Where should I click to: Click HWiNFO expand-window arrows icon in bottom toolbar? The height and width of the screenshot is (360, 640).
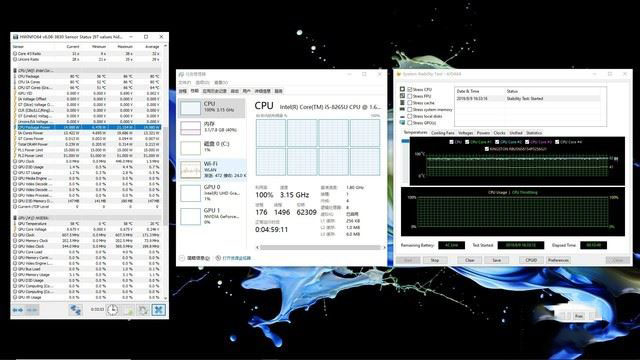pos(18,310)
